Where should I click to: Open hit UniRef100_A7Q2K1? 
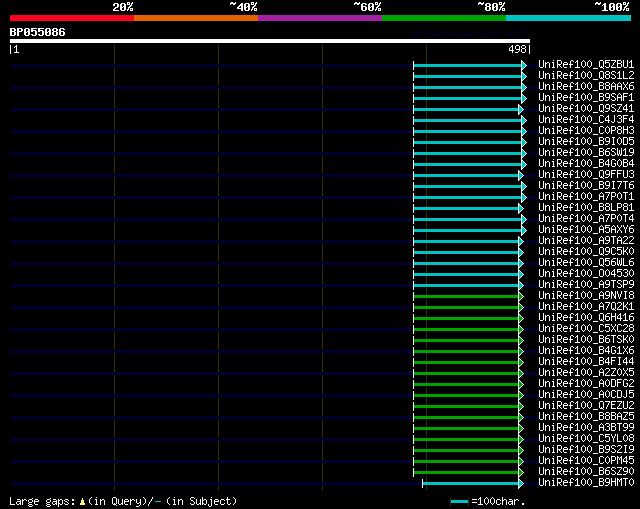click(586, 307)
